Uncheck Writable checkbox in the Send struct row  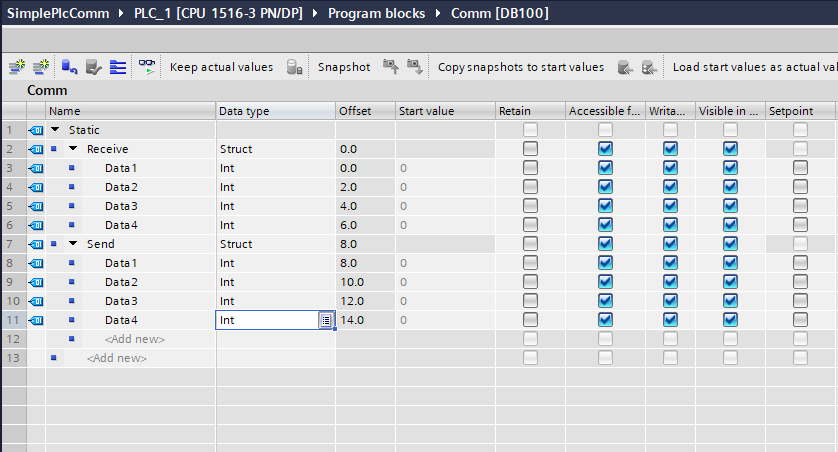point(670,244)
